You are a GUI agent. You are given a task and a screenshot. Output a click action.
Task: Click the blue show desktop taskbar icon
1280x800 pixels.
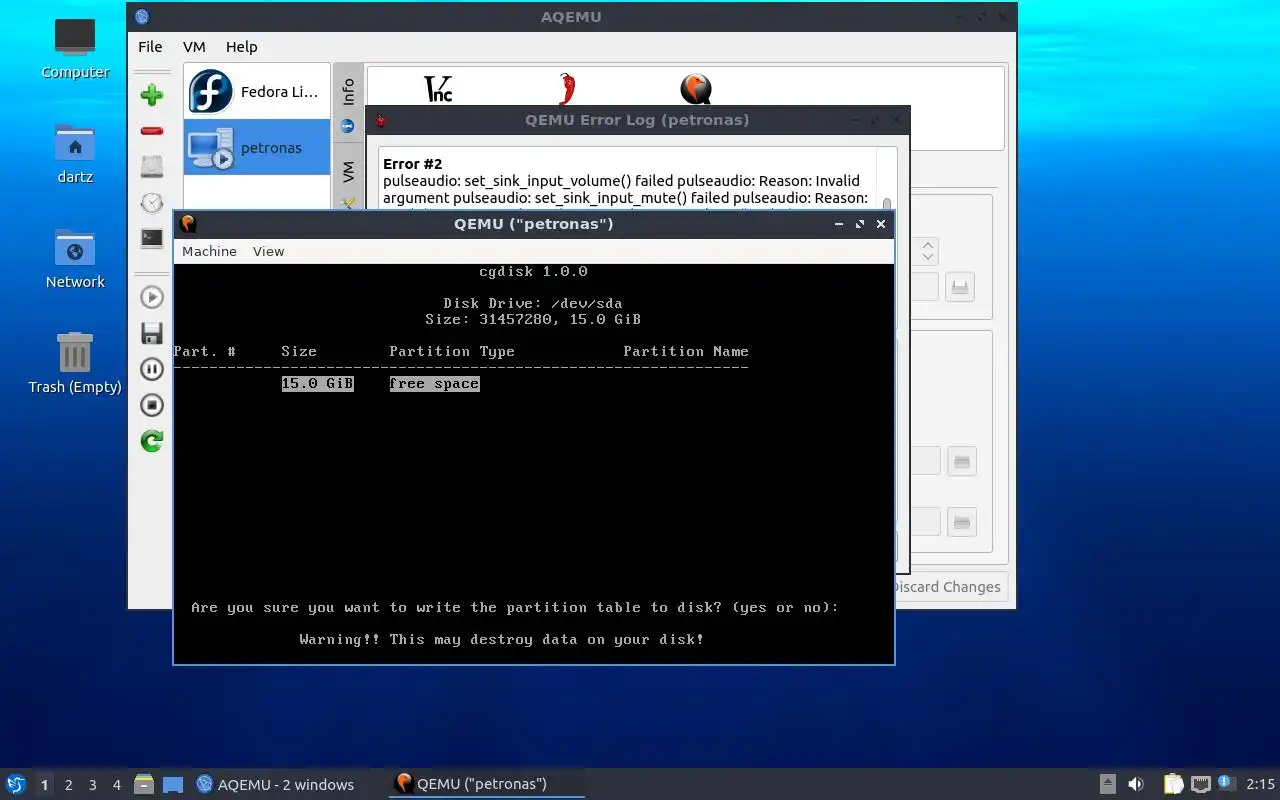(x=173, y=784)
